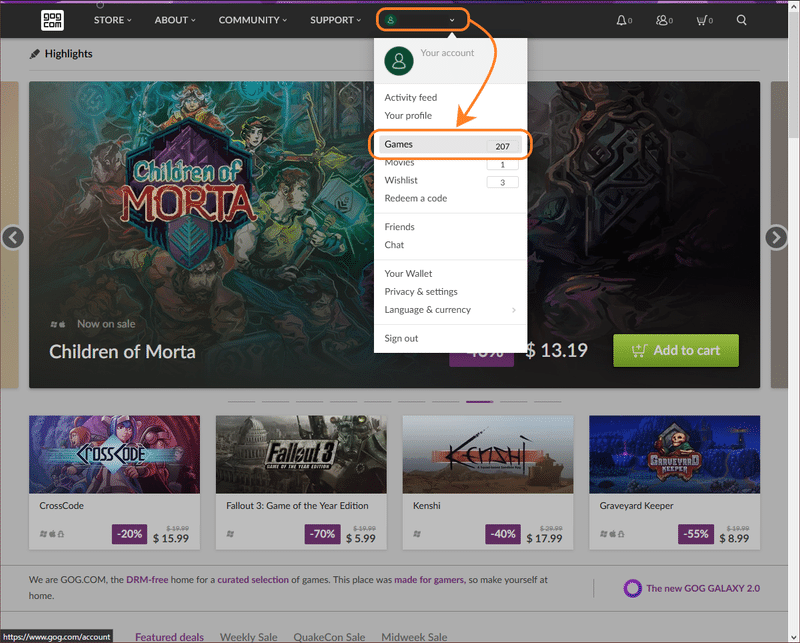Select the last carousel indicator dash

click(x=547, y=402)
